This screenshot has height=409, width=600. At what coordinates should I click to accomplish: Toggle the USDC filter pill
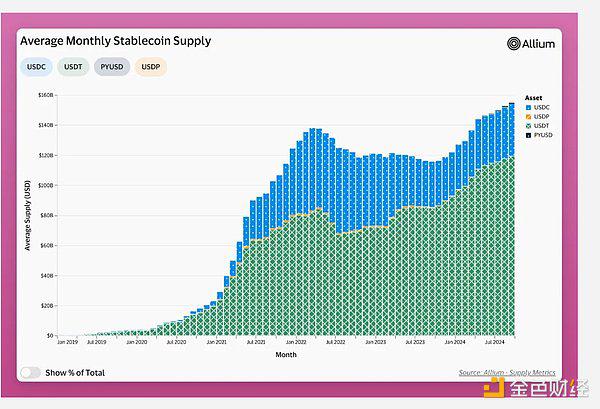pos(37,67)
